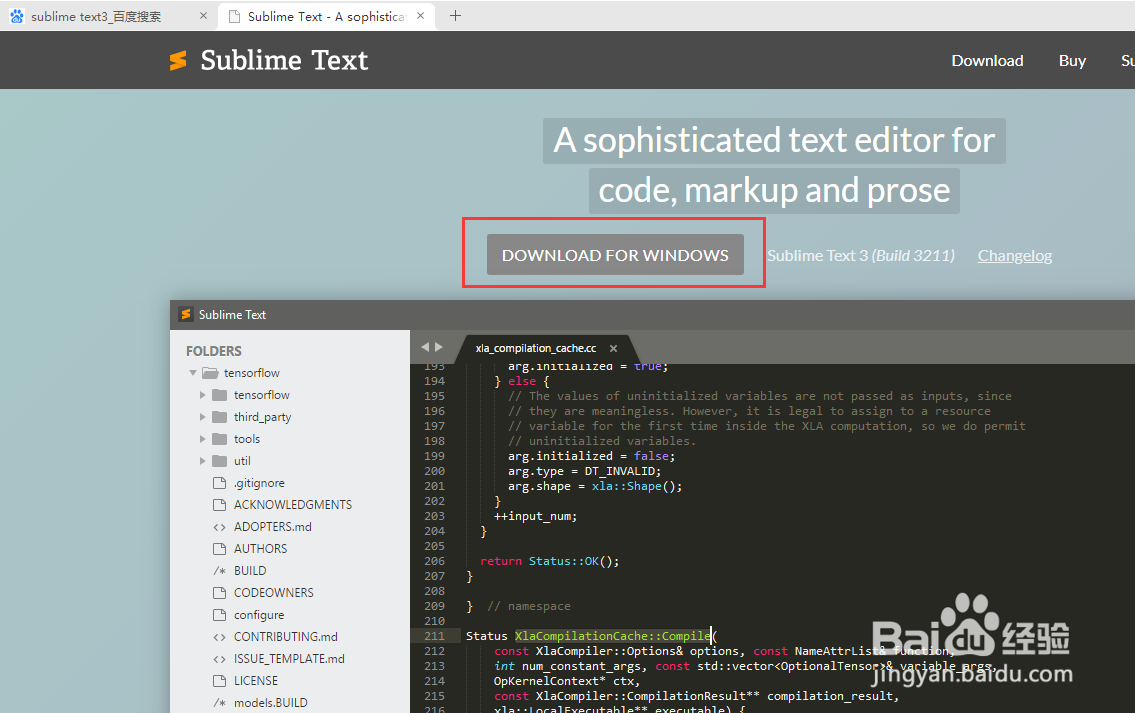Close the xla_compilation_cache.cc editor tab
1135x713 pixels.
(613, 348)
